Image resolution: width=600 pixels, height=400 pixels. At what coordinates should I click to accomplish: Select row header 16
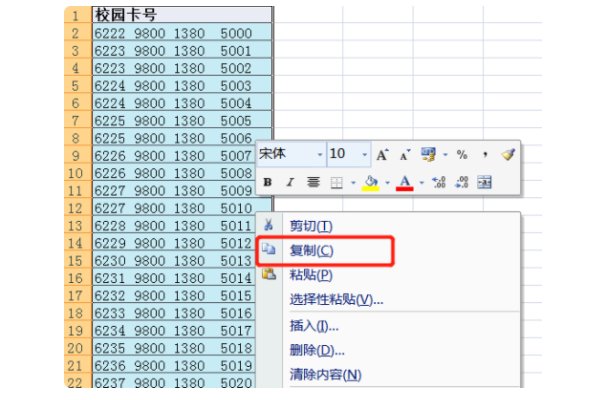(78, 278)
